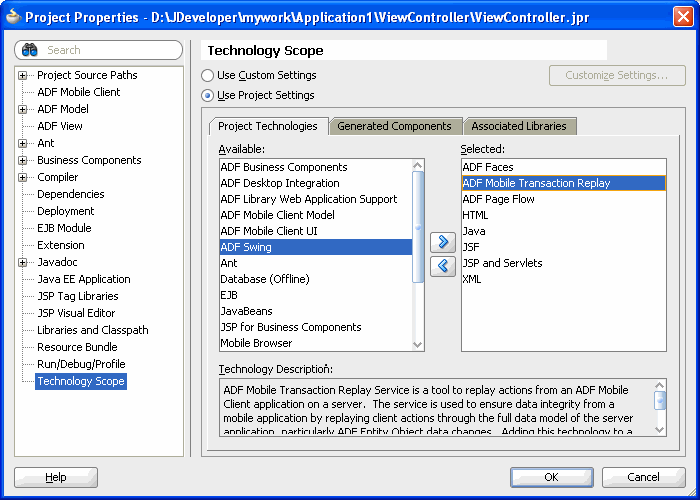This screenshot has width=700, height=500.
Task: Select ADF Mobile Client tree item
Action: [79, 92]
